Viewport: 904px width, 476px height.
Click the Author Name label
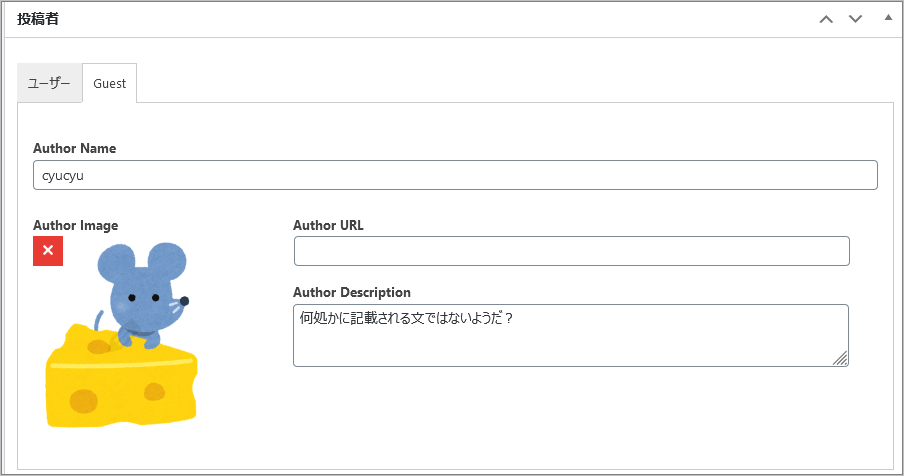pos(74,148)
